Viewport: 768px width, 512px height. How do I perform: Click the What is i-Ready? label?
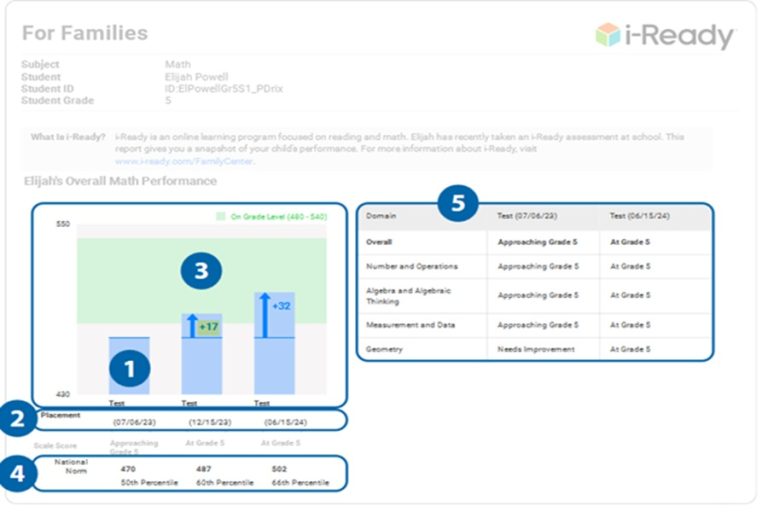coord(68,137)
